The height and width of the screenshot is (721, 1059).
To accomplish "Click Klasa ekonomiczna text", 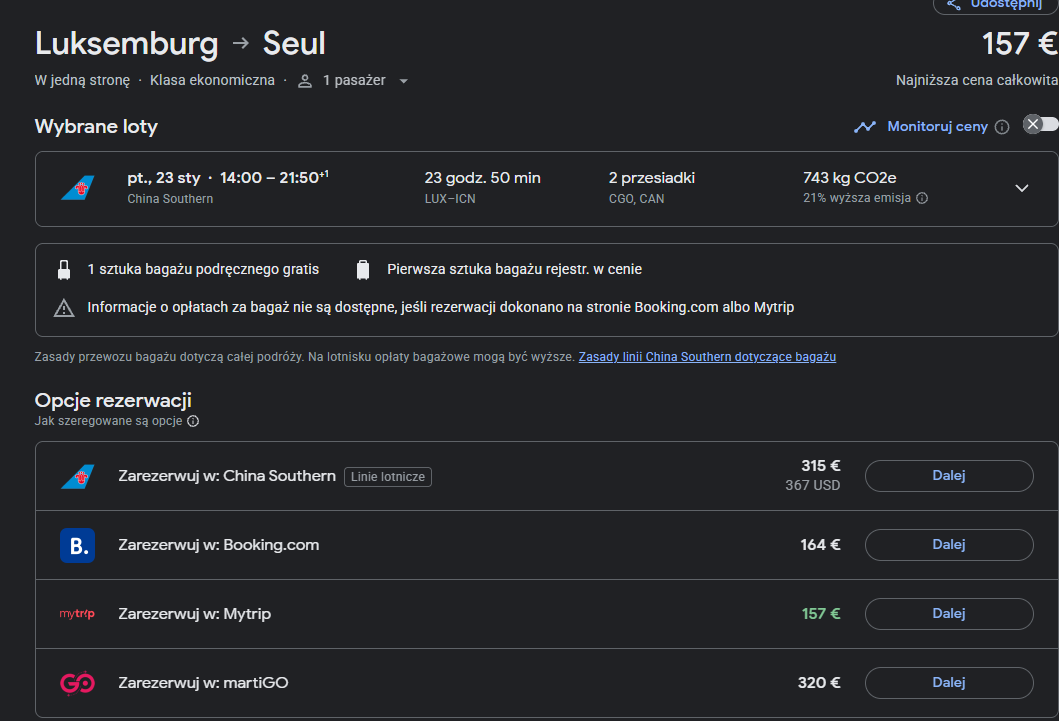I will coord(212,80).
